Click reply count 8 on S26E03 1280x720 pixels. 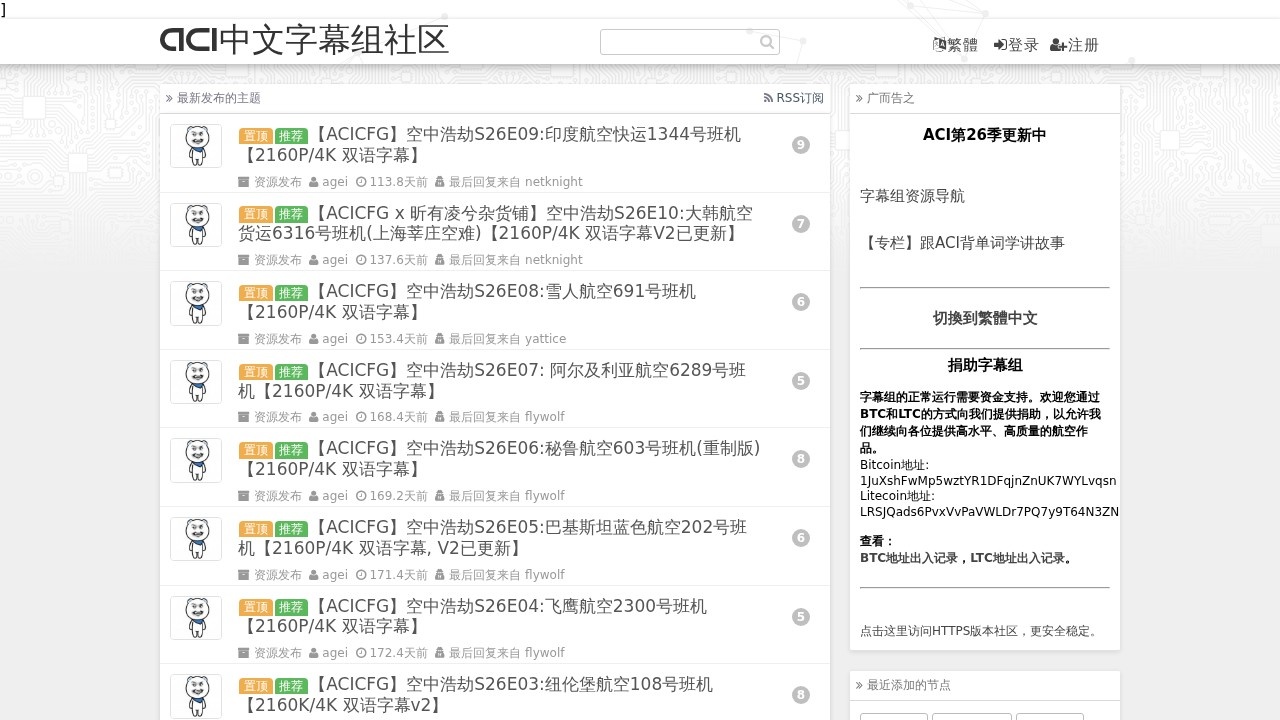pos(801,695)
